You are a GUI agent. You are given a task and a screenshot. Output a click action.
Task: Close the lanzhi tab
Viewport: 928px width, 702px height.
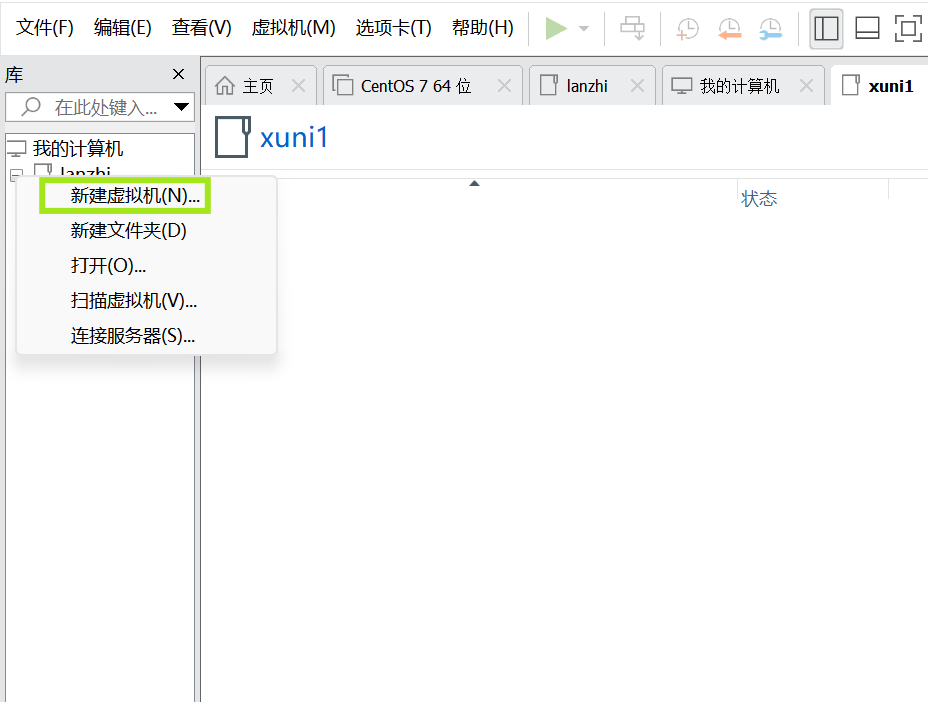(x=637, y=86)
